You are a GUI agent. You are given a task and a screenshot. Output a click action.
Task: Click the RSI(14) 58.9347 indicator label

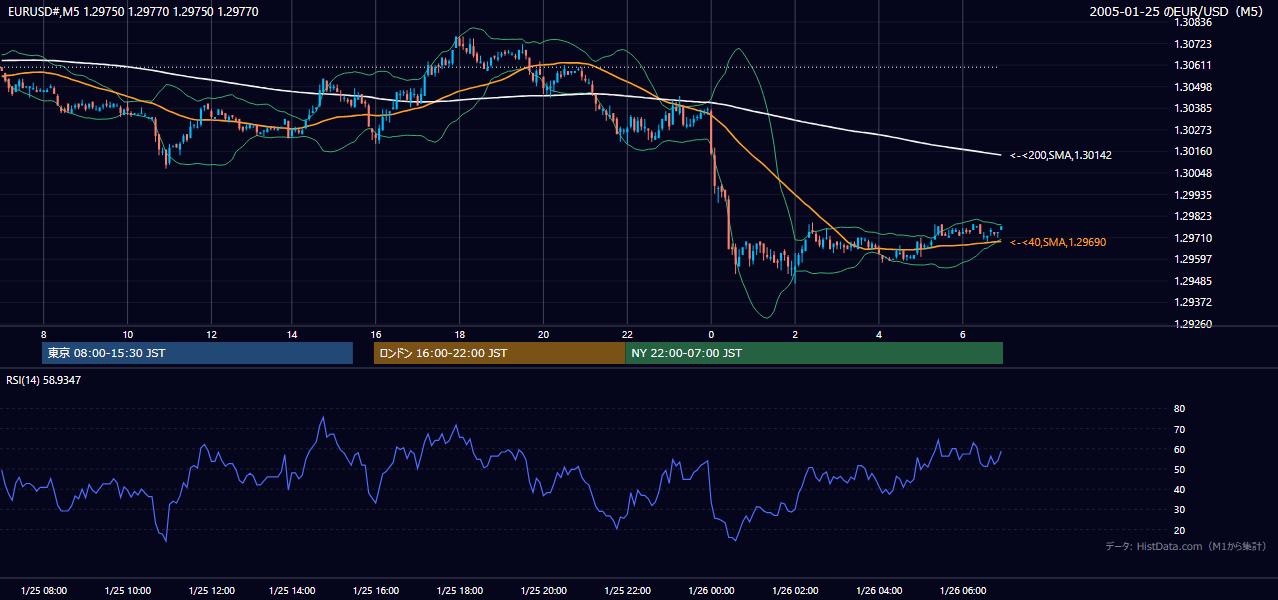click(44, 380)
